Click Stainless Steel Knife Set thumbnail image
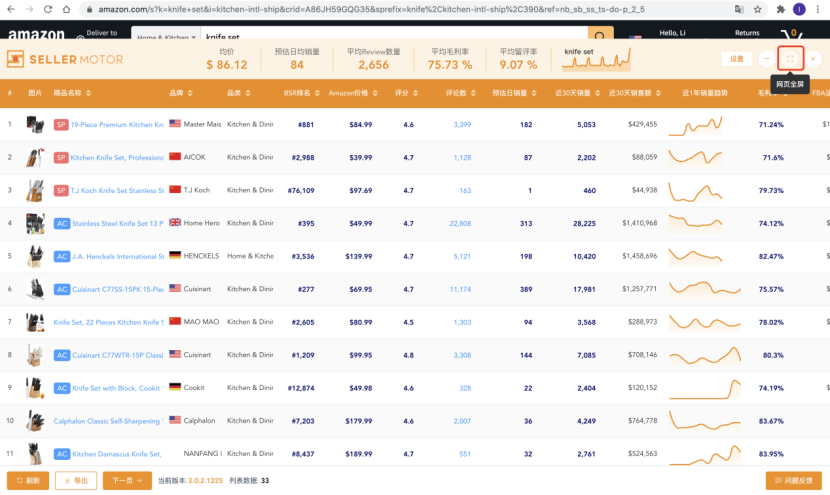This screenshot has height=495, width=830. point(35,223)
